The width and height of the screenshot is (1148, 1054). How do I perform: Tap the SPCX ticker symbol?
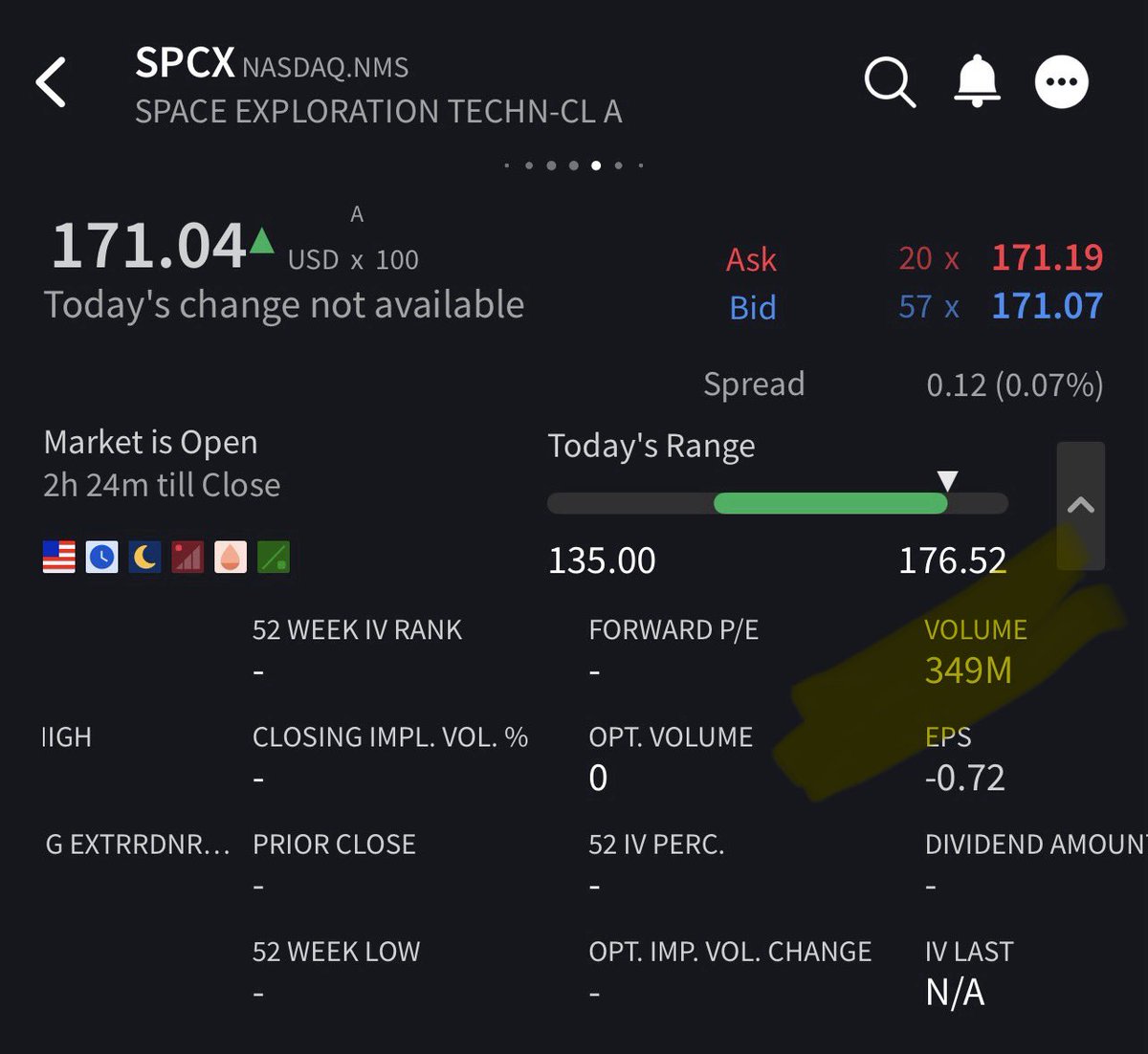pos(185,64)
